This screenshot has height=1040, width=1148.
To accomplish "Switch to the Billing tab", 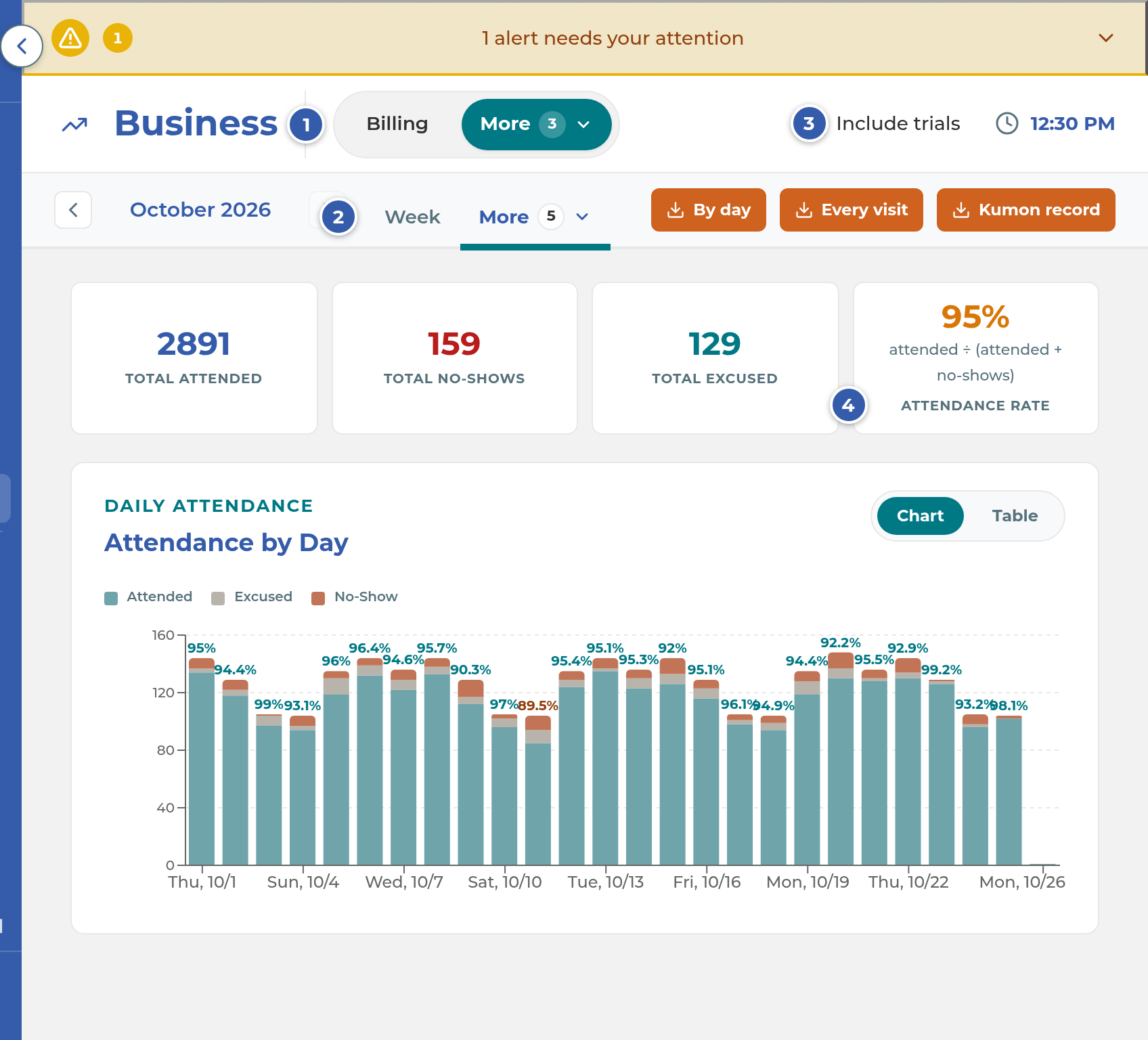I will point(397,124).
